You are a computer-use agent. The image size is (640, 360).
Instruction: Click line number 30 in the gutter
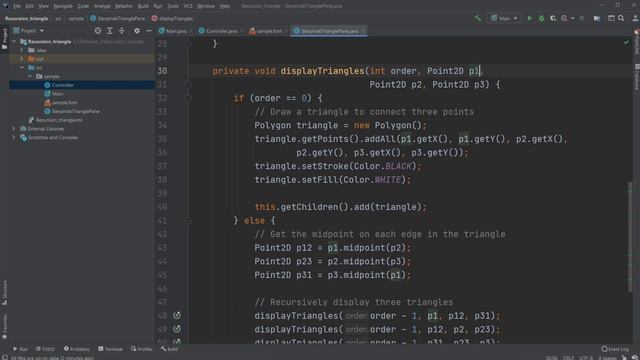pyautogui.click(x=162, y=71)
